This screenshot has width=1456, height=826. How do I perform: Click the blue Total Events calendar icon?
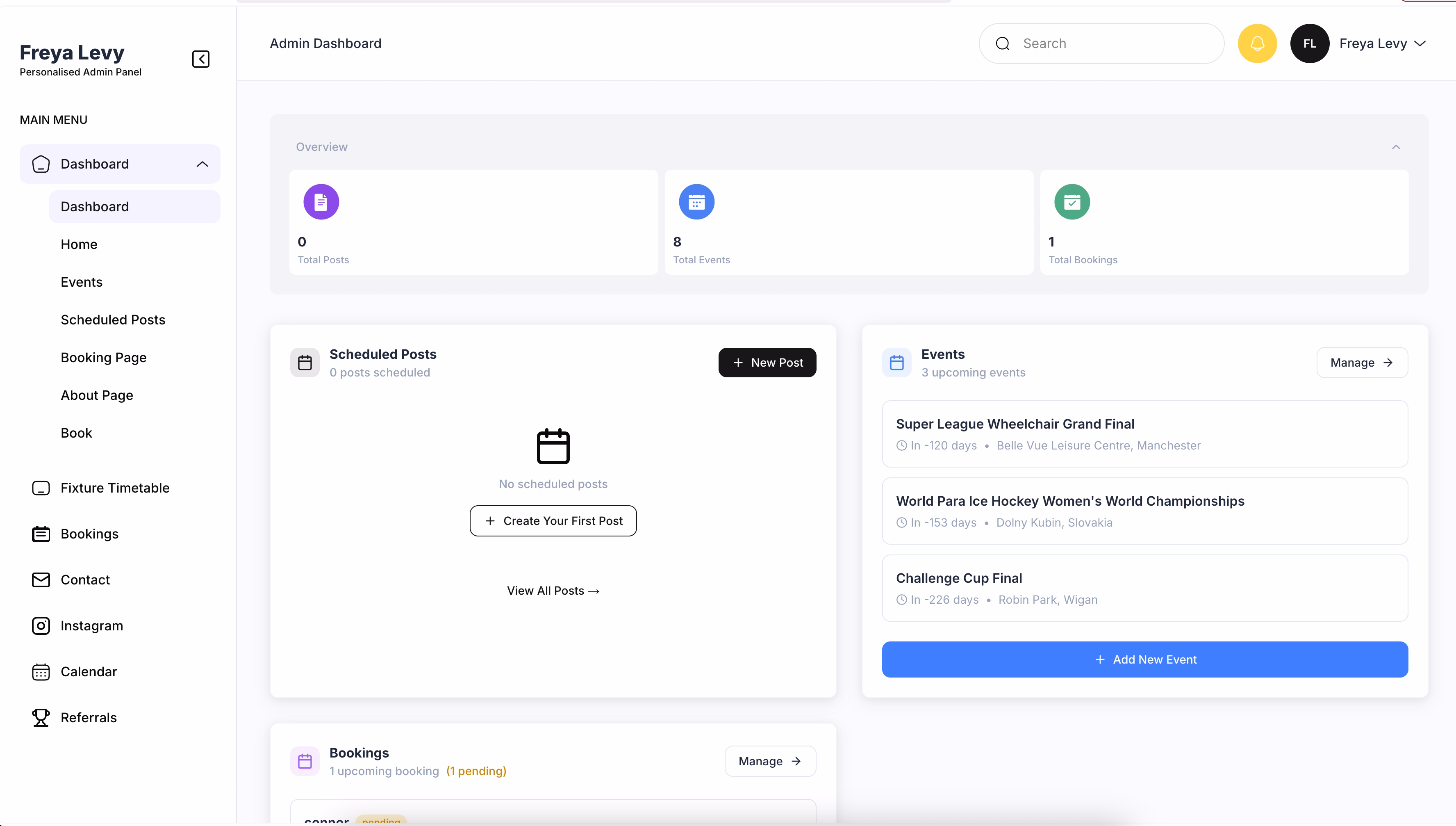coord(696,202)
